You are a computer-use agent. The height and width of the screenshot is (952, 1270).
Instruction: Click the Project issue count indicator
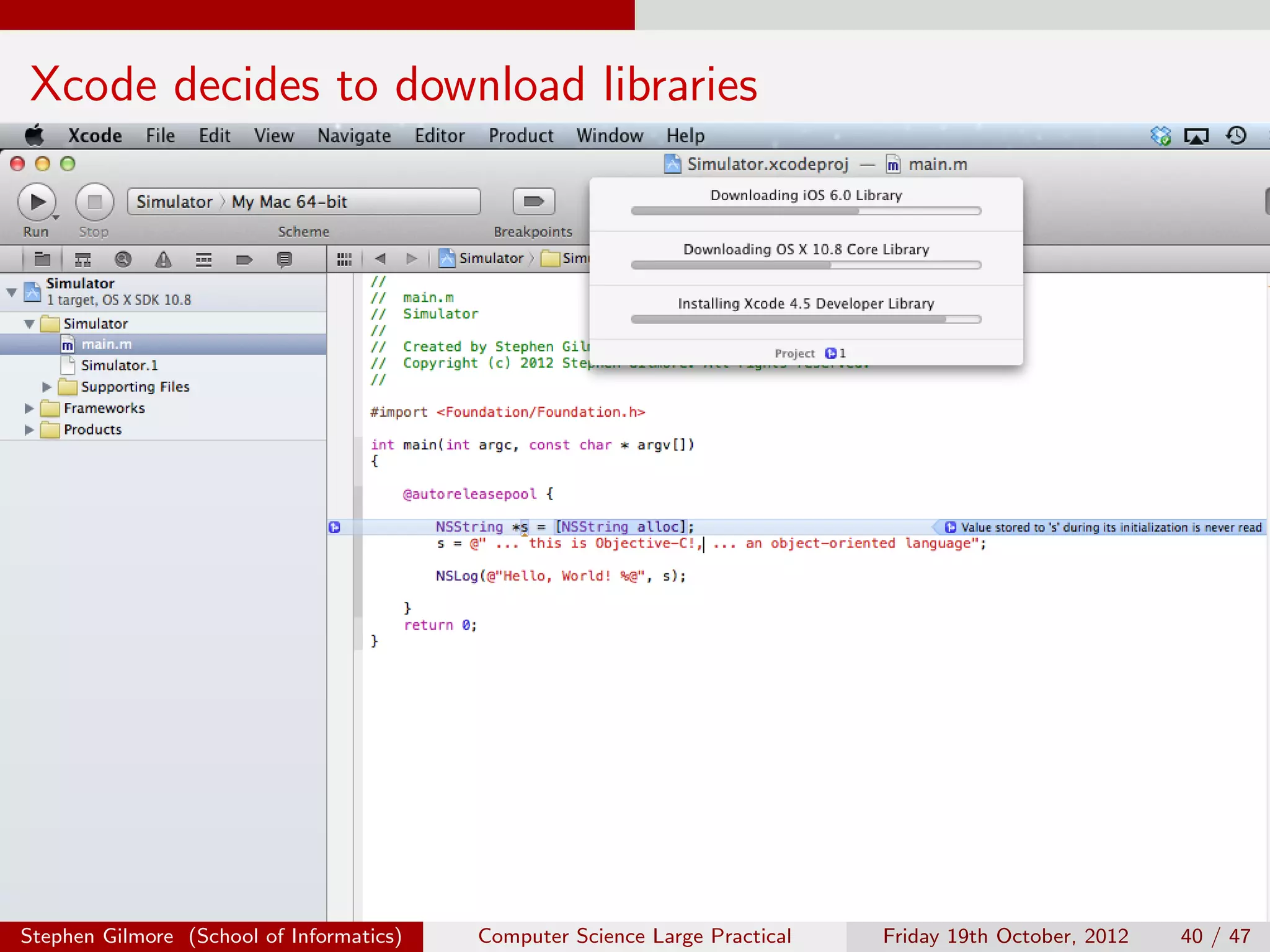pos(835,353)
